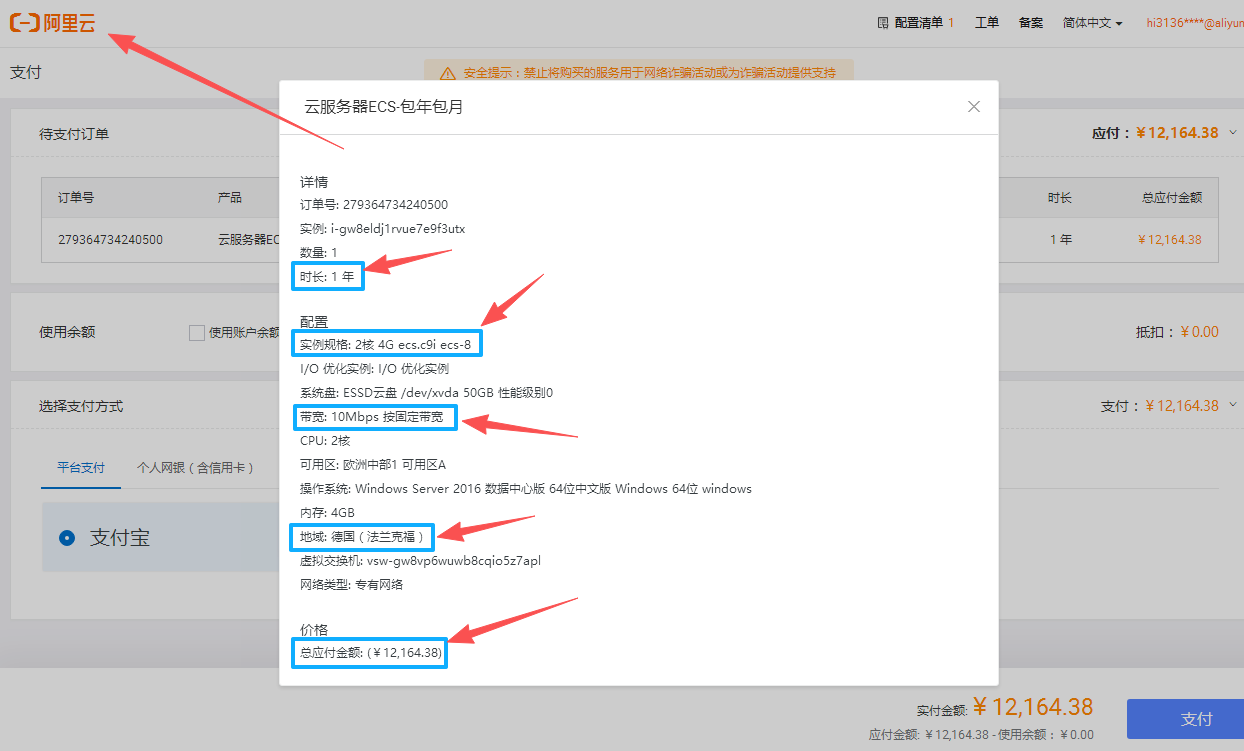Open the hi3136 account menu
This screenshot has width=1244, height=751.
[x=1194, y=23]
